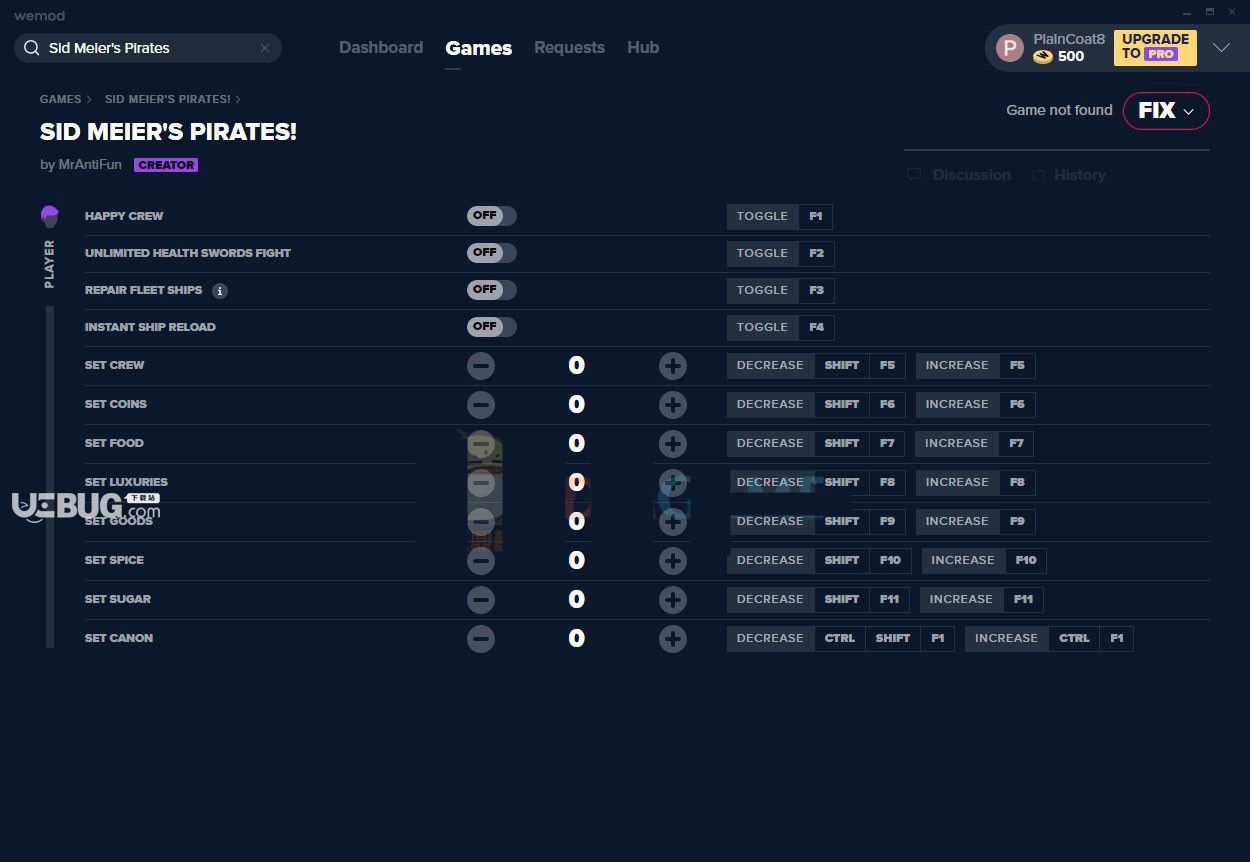Viewport: 1250px width, 862px height.
Task: Open the MrAntiFun creator link
Action: click(90, 165)
